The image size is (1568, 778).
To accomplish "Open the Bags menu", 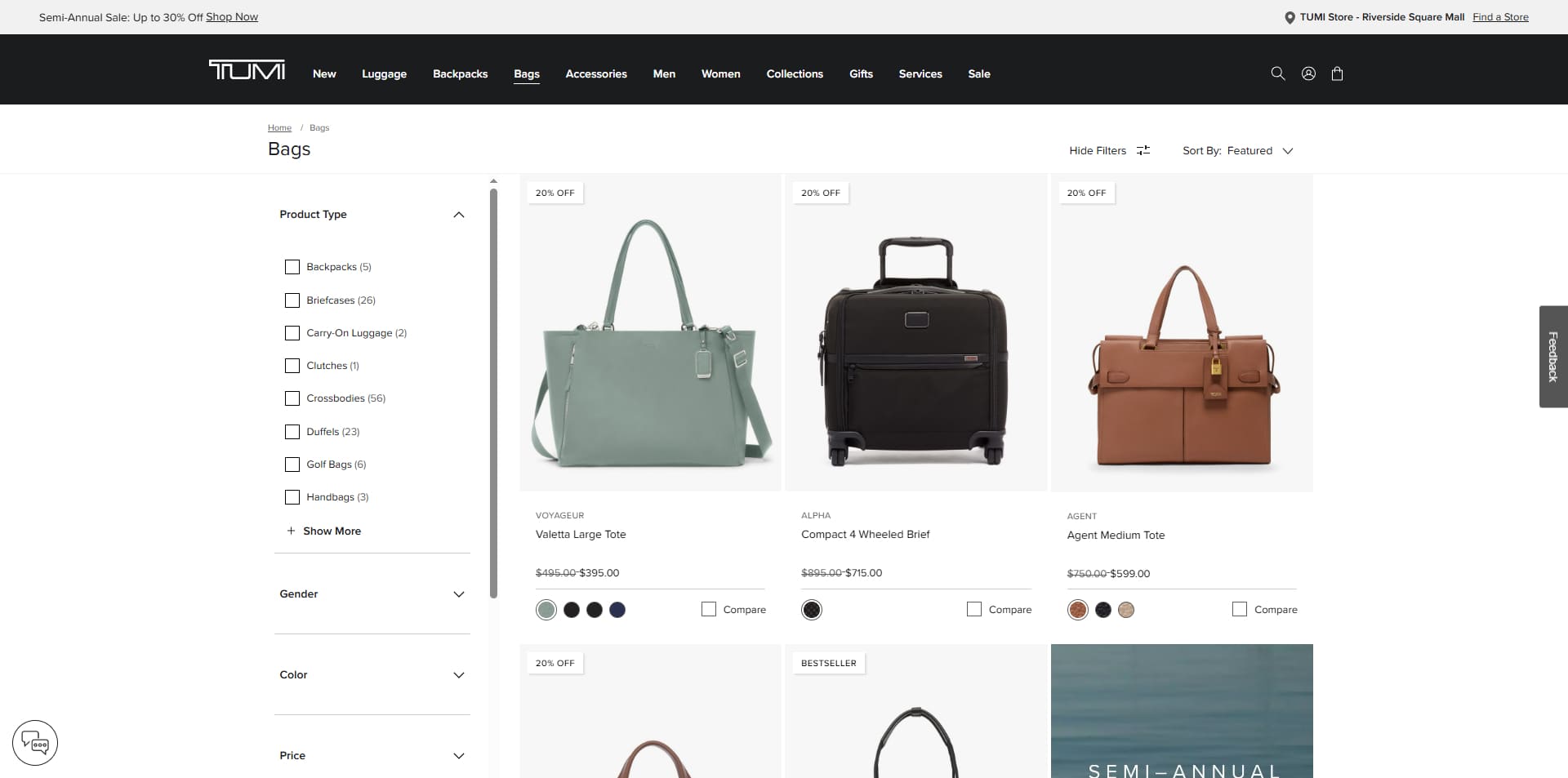I will coord(527,73).
